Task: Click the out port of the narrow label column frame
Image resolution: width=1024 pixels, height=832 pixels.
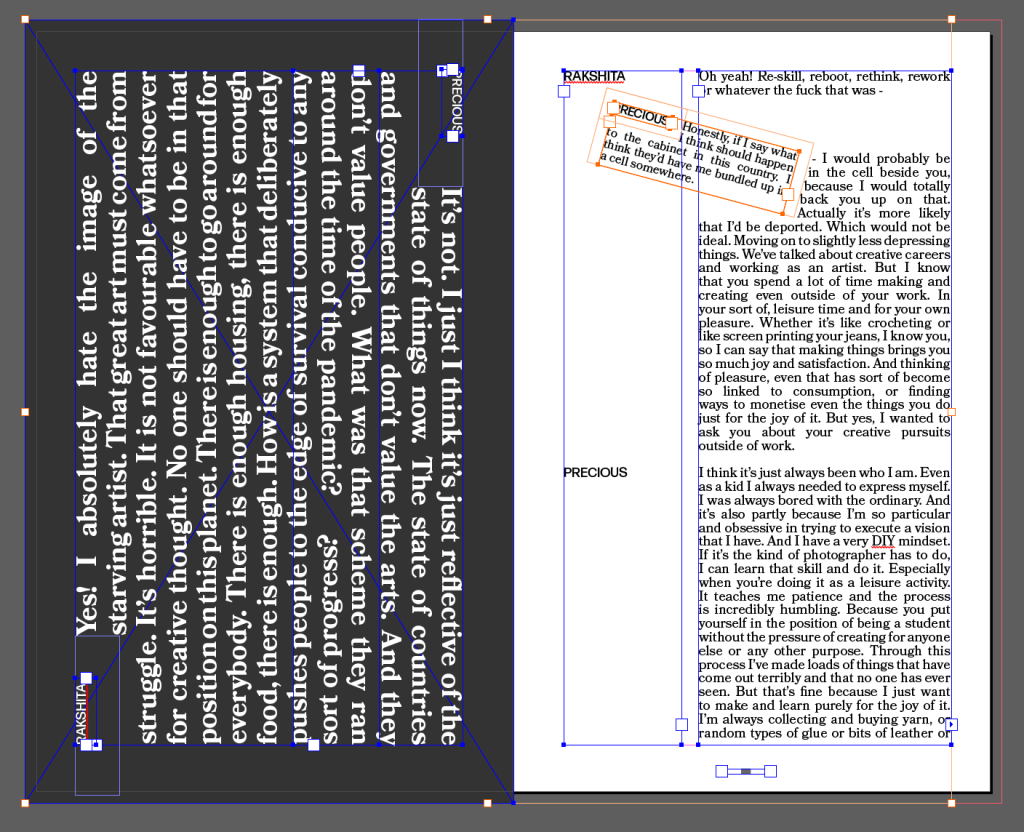Action: [x=681, y=724]
